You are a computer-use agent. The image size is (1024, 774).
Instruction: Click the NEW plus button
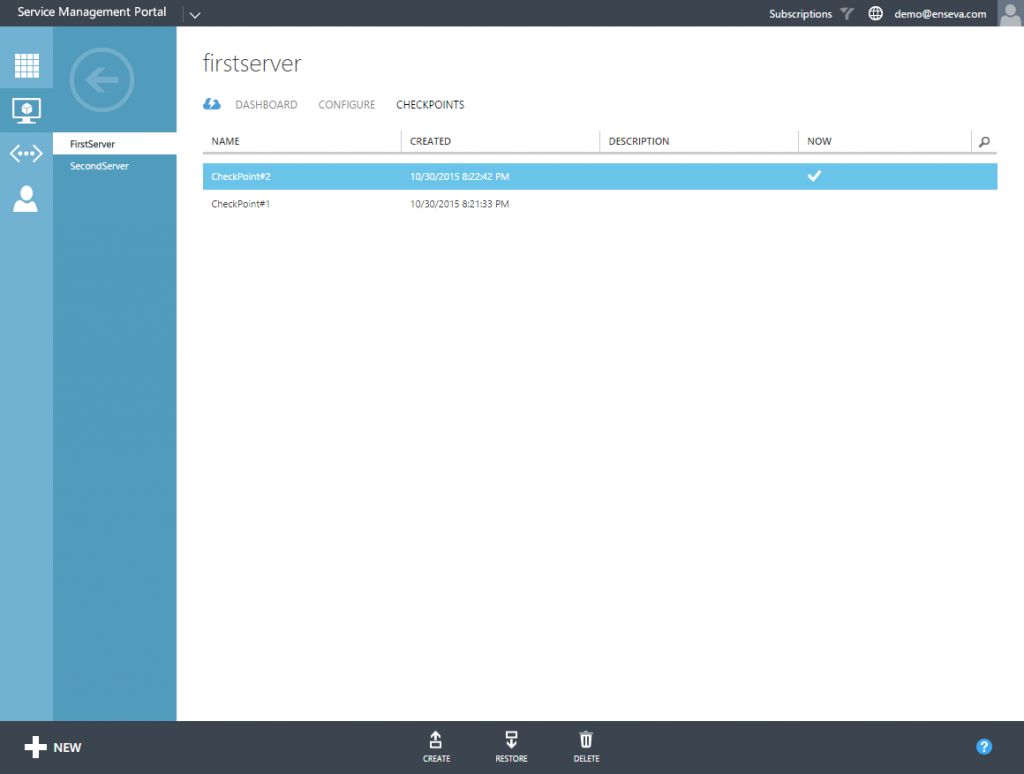(x=53, y=747)
